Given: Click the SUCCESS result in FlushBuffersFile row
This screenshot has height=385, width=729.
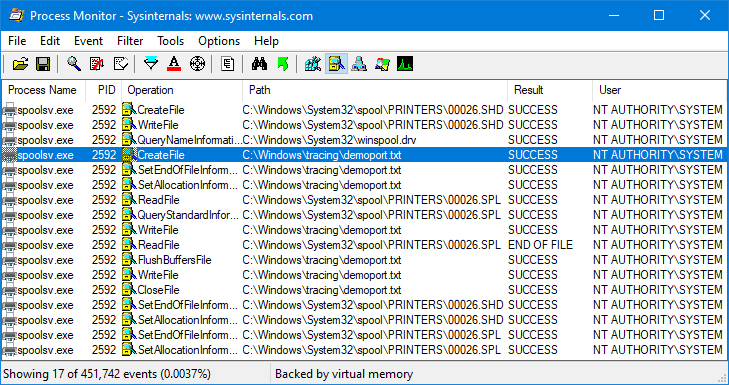Looking at the screenshot, I should coord(533,260).
